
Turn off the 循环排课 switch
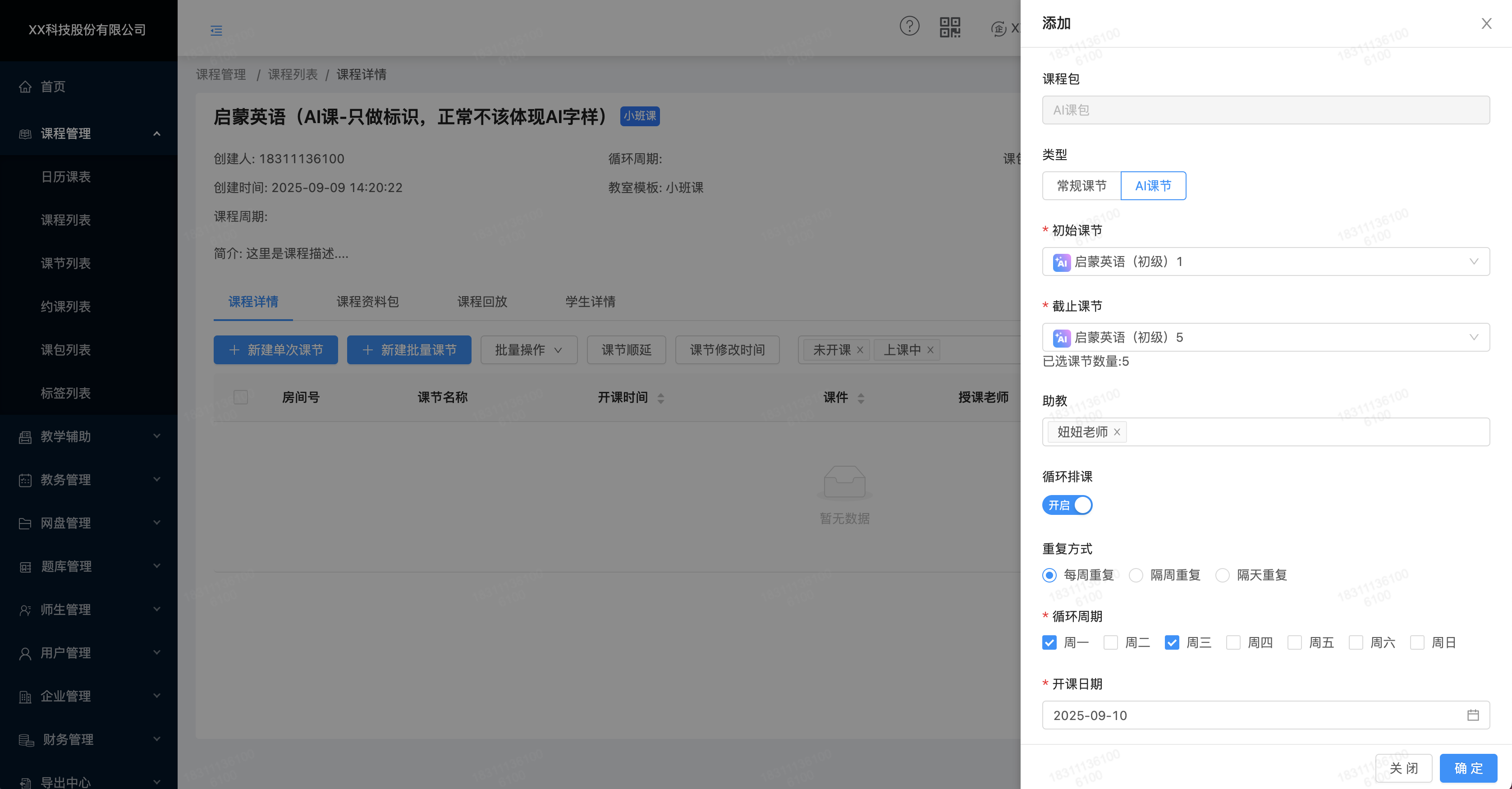pyautogui.click(x=1067, y=505)
